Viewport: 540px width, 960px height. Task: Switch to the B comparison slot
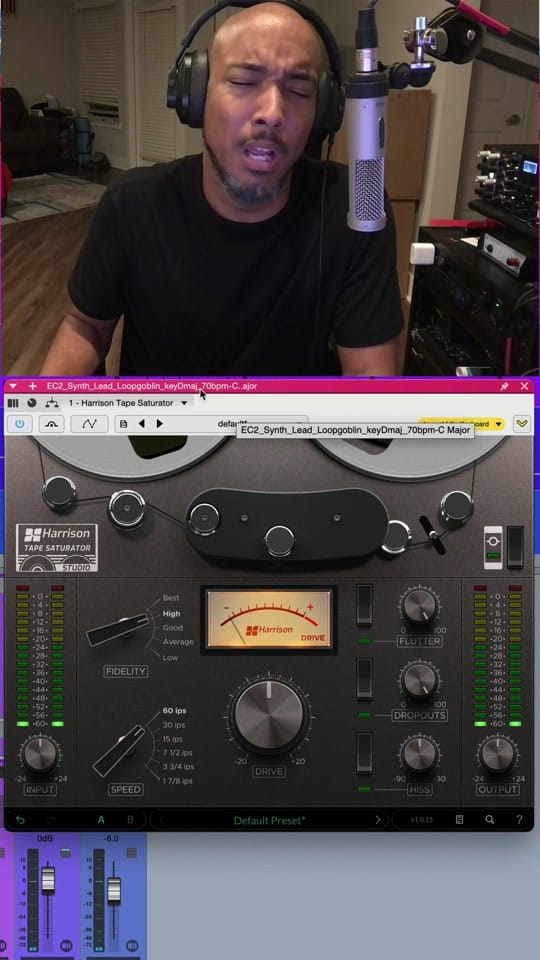coord(130,820)
